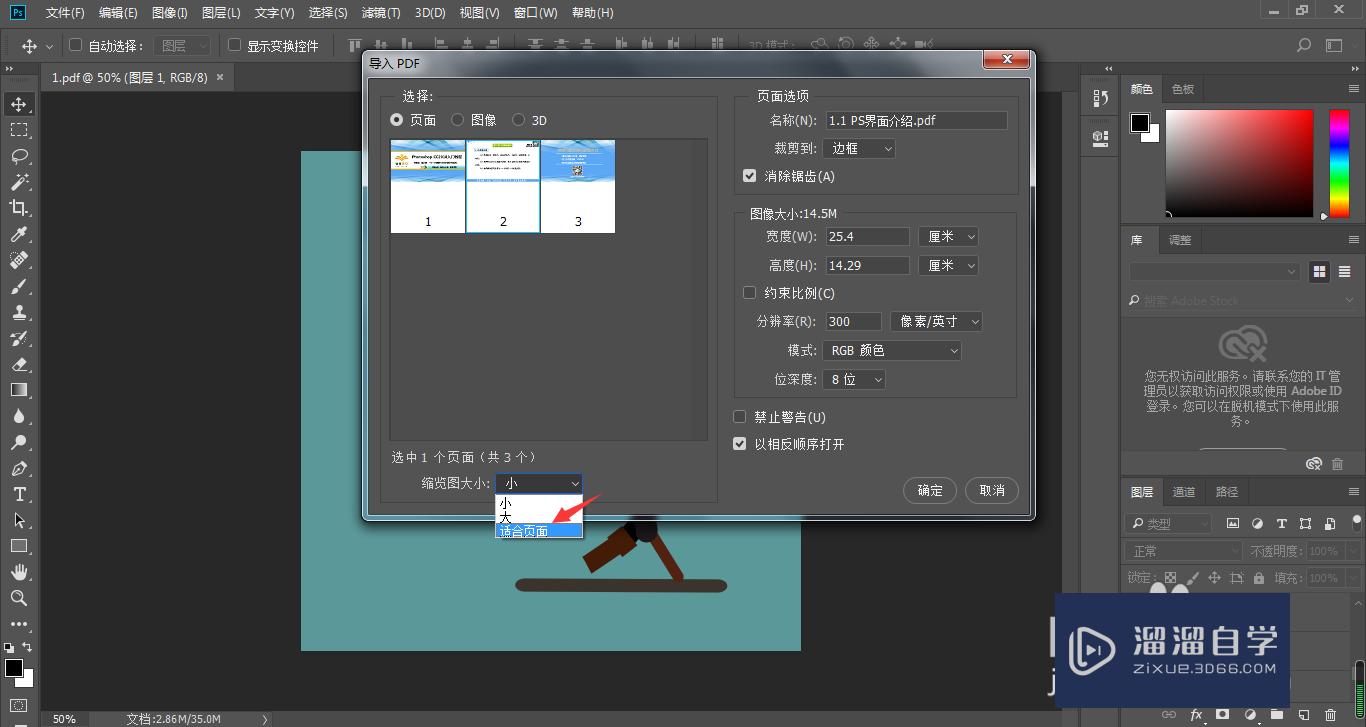Open the History panel icon
This screenshot has width=1366, height=727.
1101,97
